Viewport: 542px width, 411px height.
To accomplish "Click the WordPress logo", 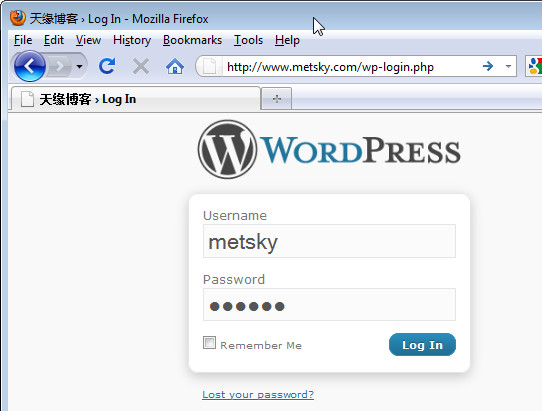I will 329,149.
